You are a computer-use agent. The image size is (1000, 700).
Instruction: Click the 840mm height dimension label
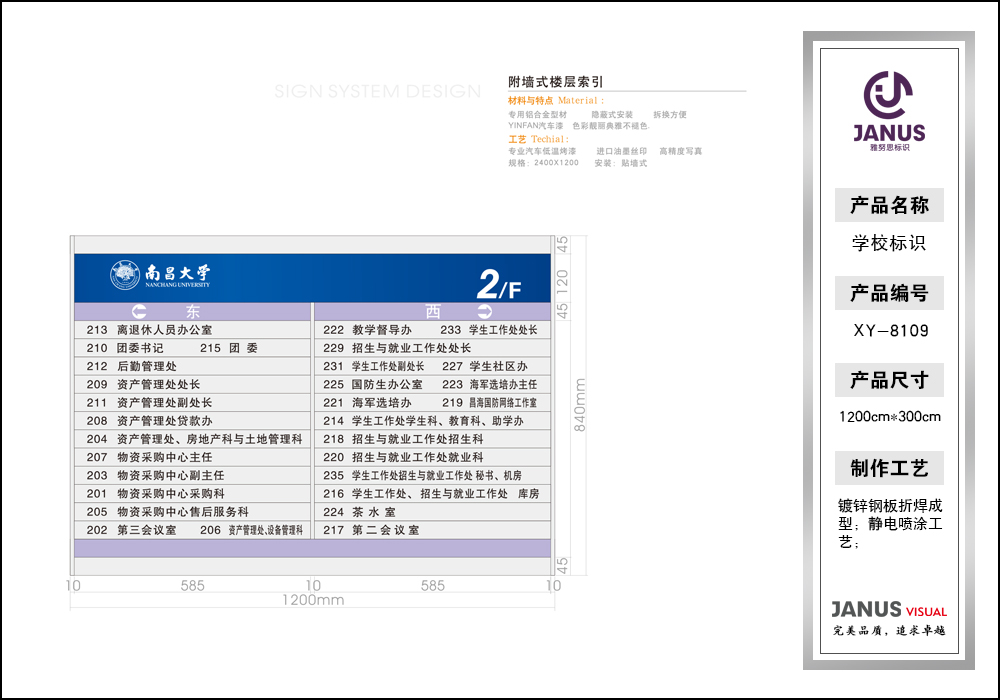pyautogui.click(x=578, y=405)
